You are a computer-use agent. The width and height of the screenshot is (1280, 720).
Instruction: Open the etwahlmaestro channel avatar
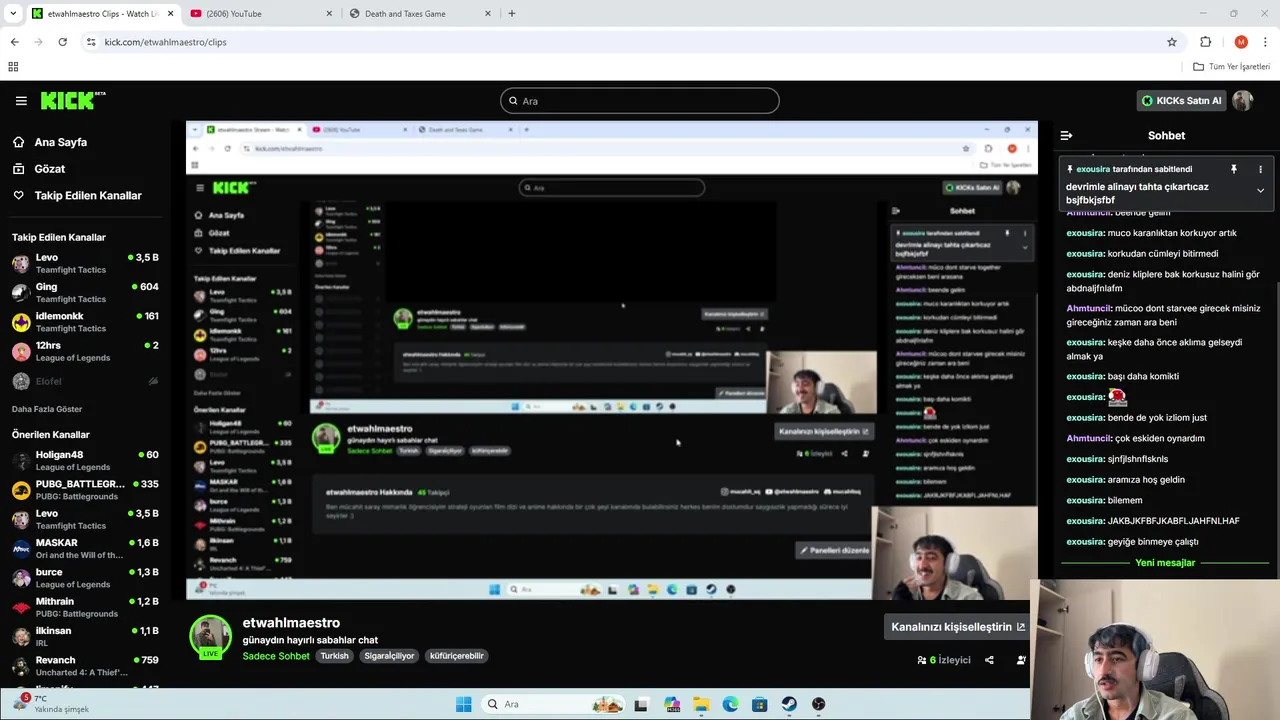point(211,637)
